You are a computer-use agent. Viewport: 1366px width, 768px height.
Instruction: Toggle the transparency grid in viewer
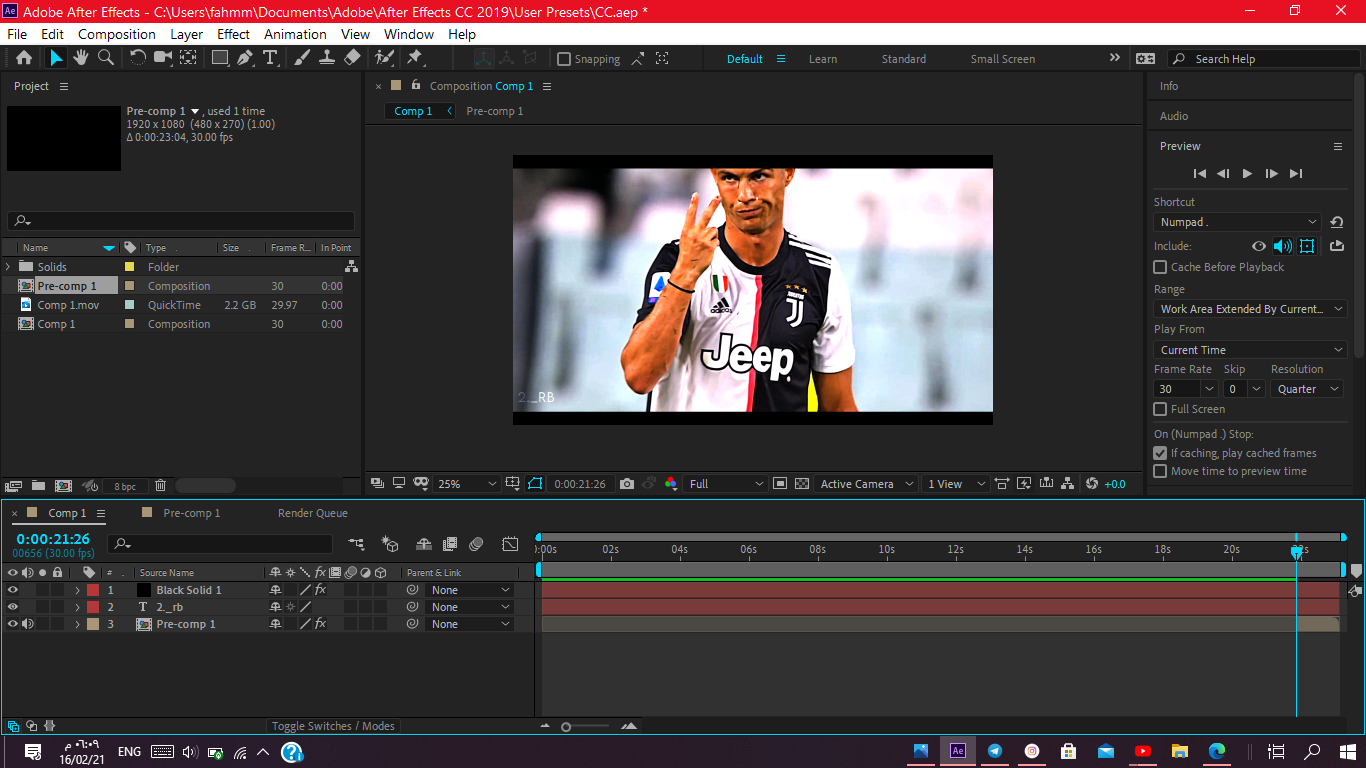(801, 484)
